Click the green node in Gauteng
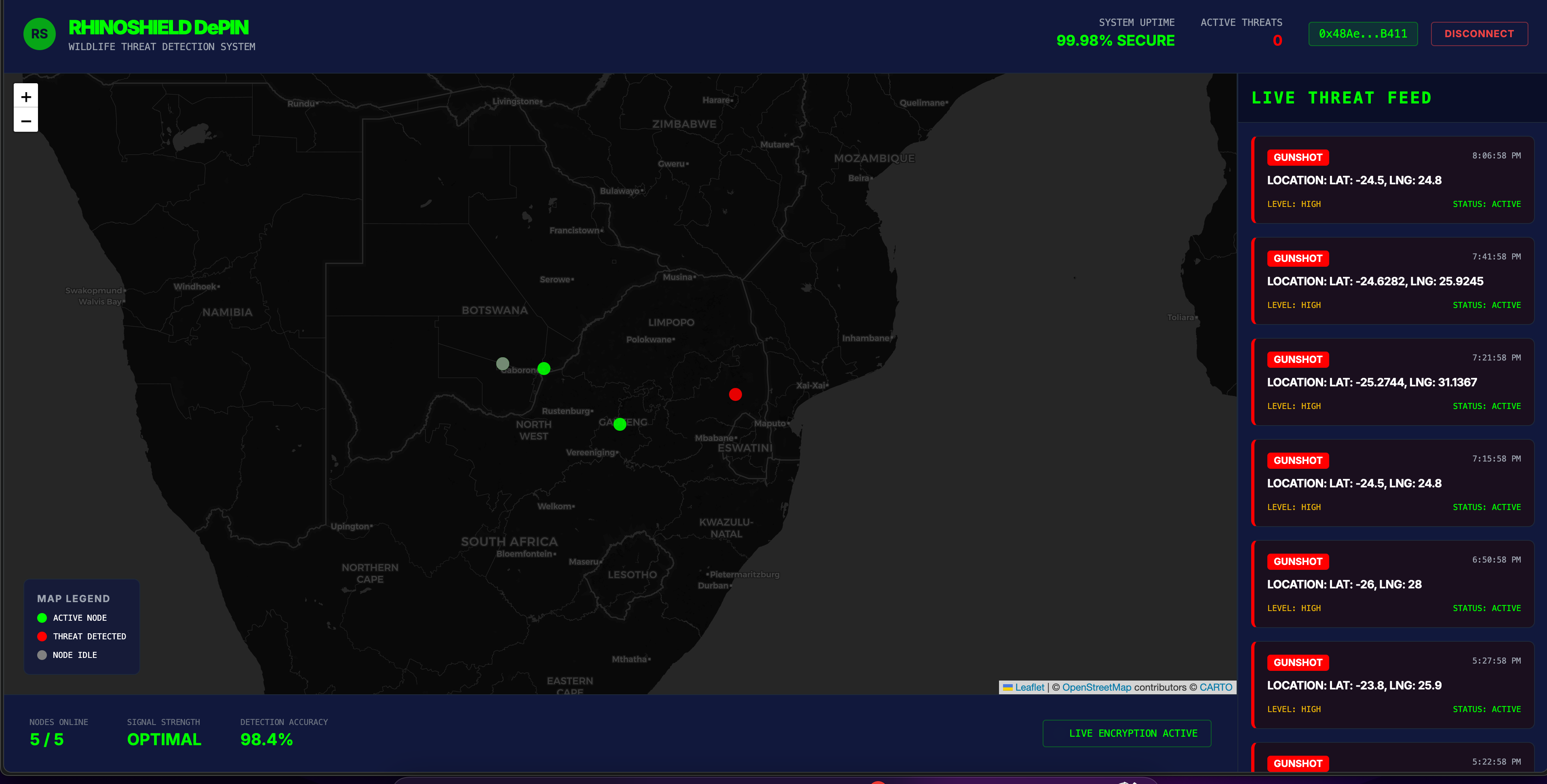Screen dimensions: 1547x784 coord(620,425)
